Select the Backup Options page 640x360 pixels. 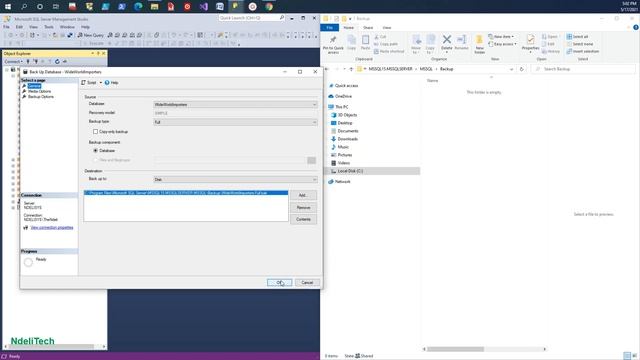point(40,96)
